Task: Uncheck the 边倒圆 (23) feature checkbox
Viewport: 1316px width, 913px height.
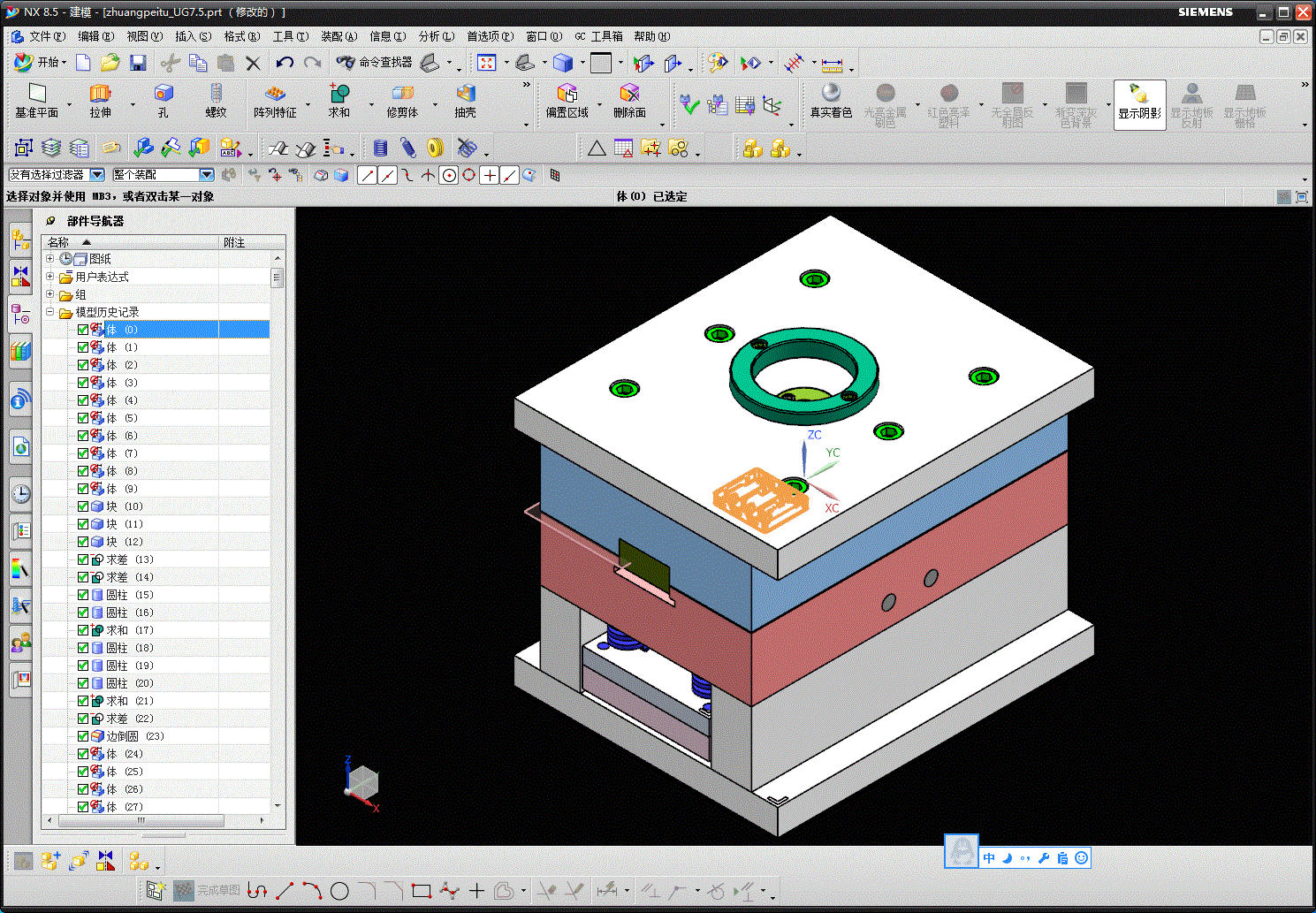Action: click(83, 736)
